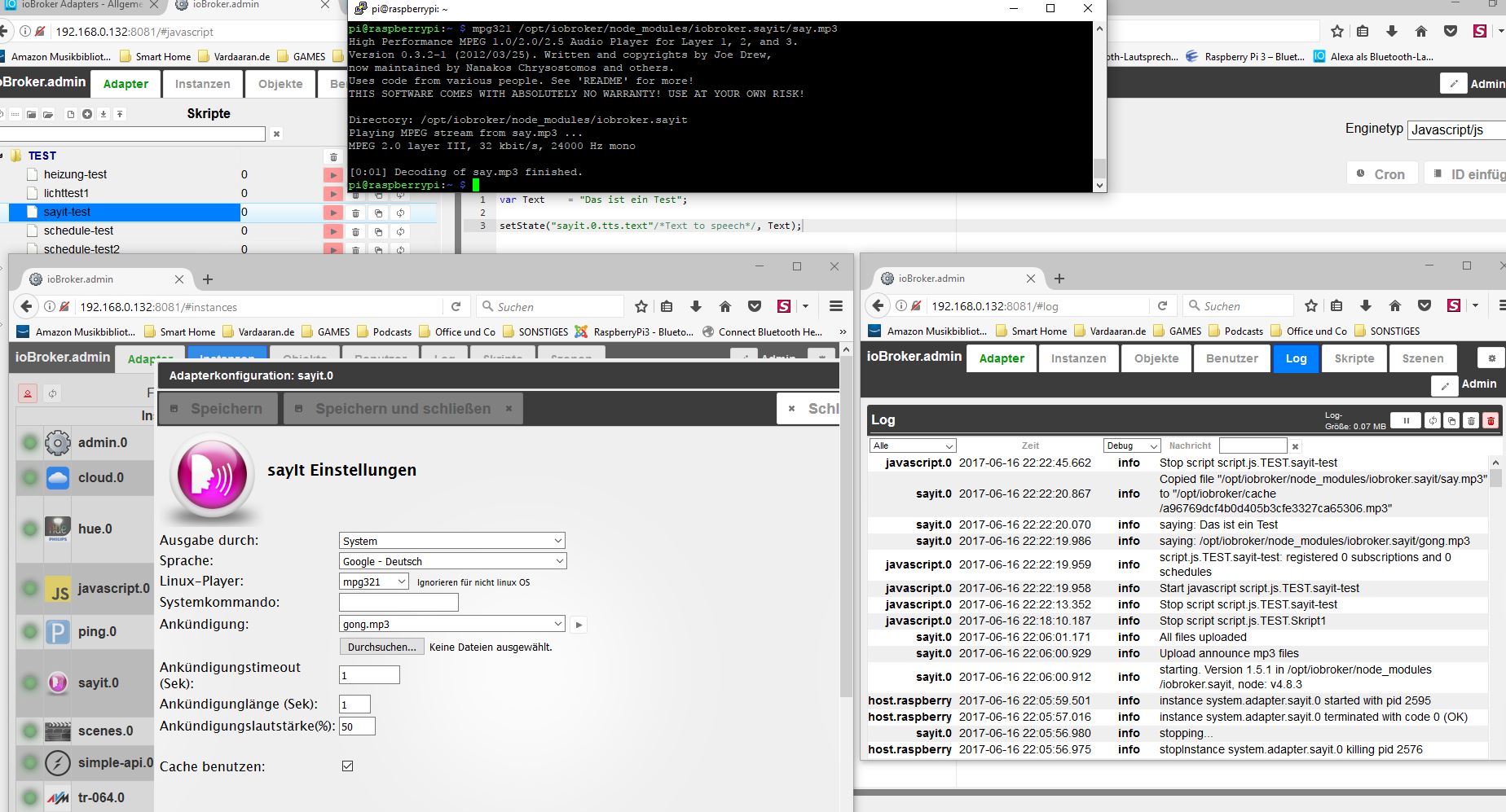
Task: Restart the sayit-test script with its reload icon
Action: [400, 213]
